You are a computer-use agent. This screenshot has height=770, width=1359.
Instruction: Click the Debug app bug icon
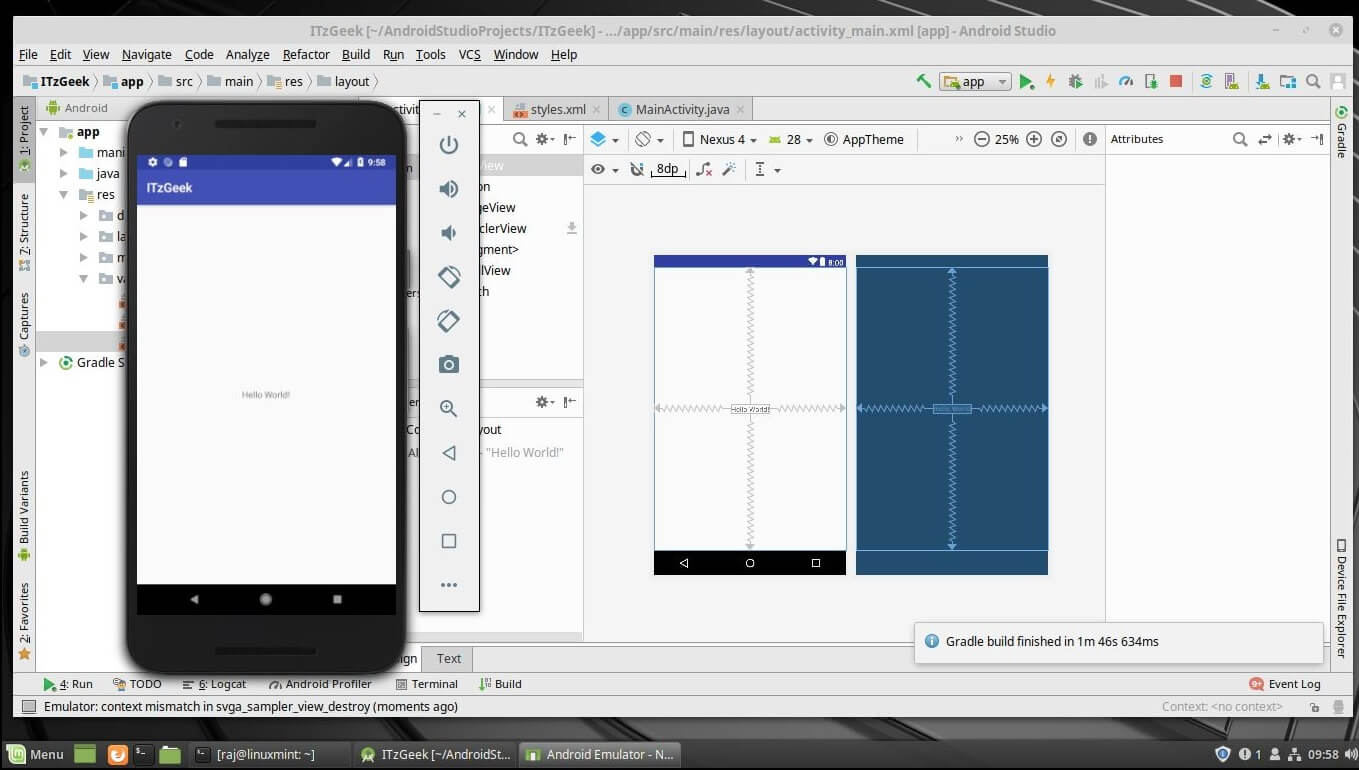pyautogui.click(x=1076, y=82)
